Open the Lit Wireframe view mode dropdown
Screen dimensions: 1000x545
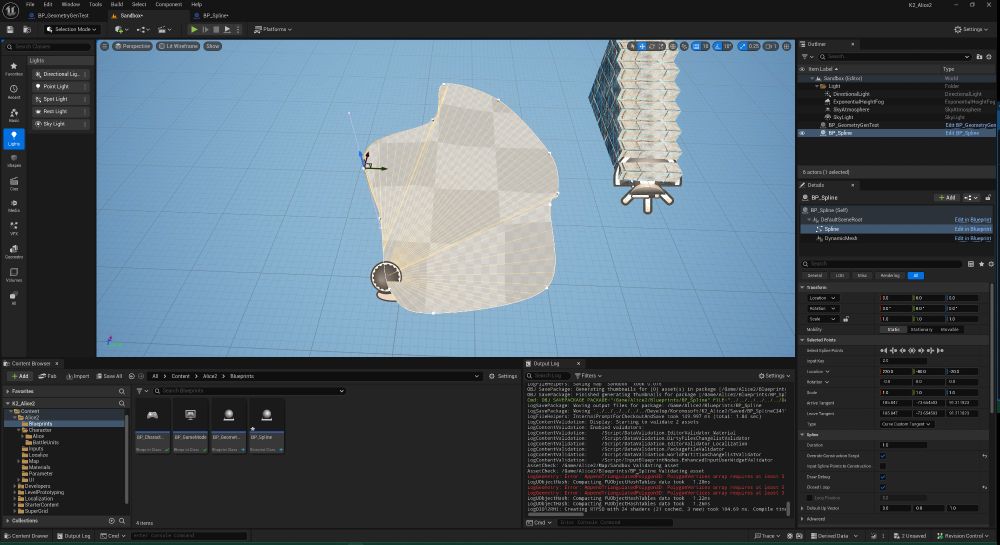point(178,46)
